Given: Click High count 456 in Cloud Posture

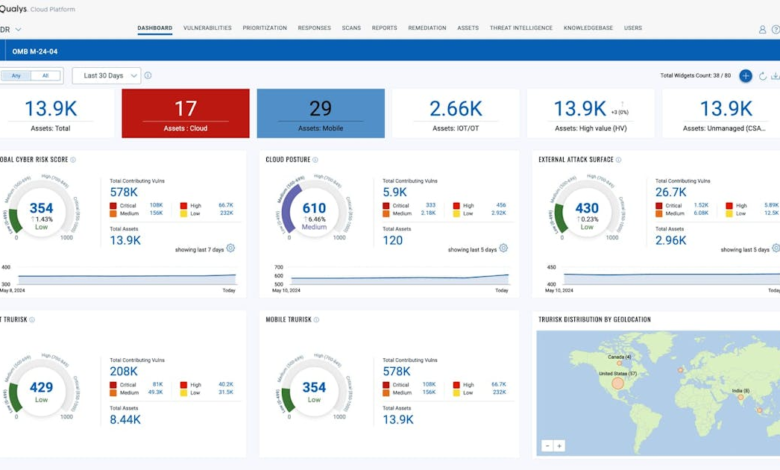Looking at the screenshot, I should coord(500,205).
